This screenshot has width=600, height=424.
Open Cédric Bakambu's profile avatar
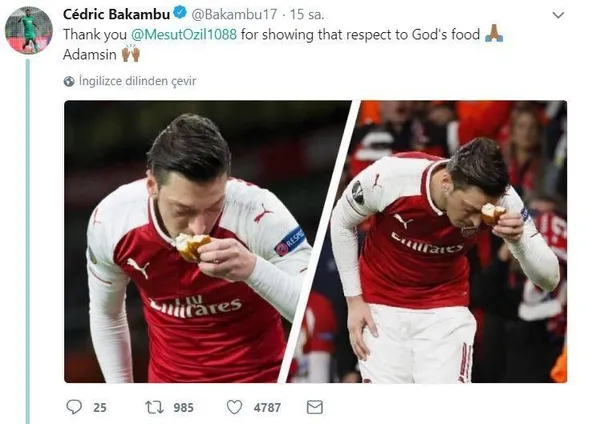[28, 30]
